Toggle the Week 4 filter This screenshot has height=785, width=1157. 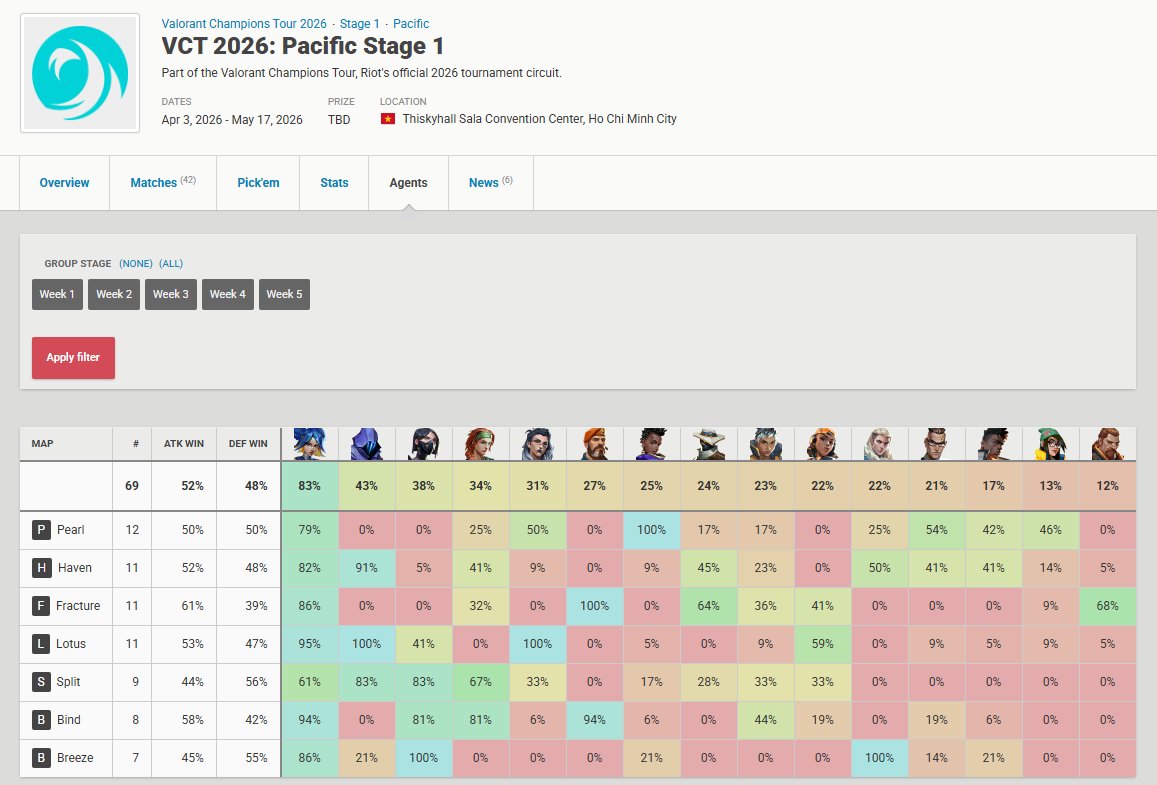[x=227, y=294]
